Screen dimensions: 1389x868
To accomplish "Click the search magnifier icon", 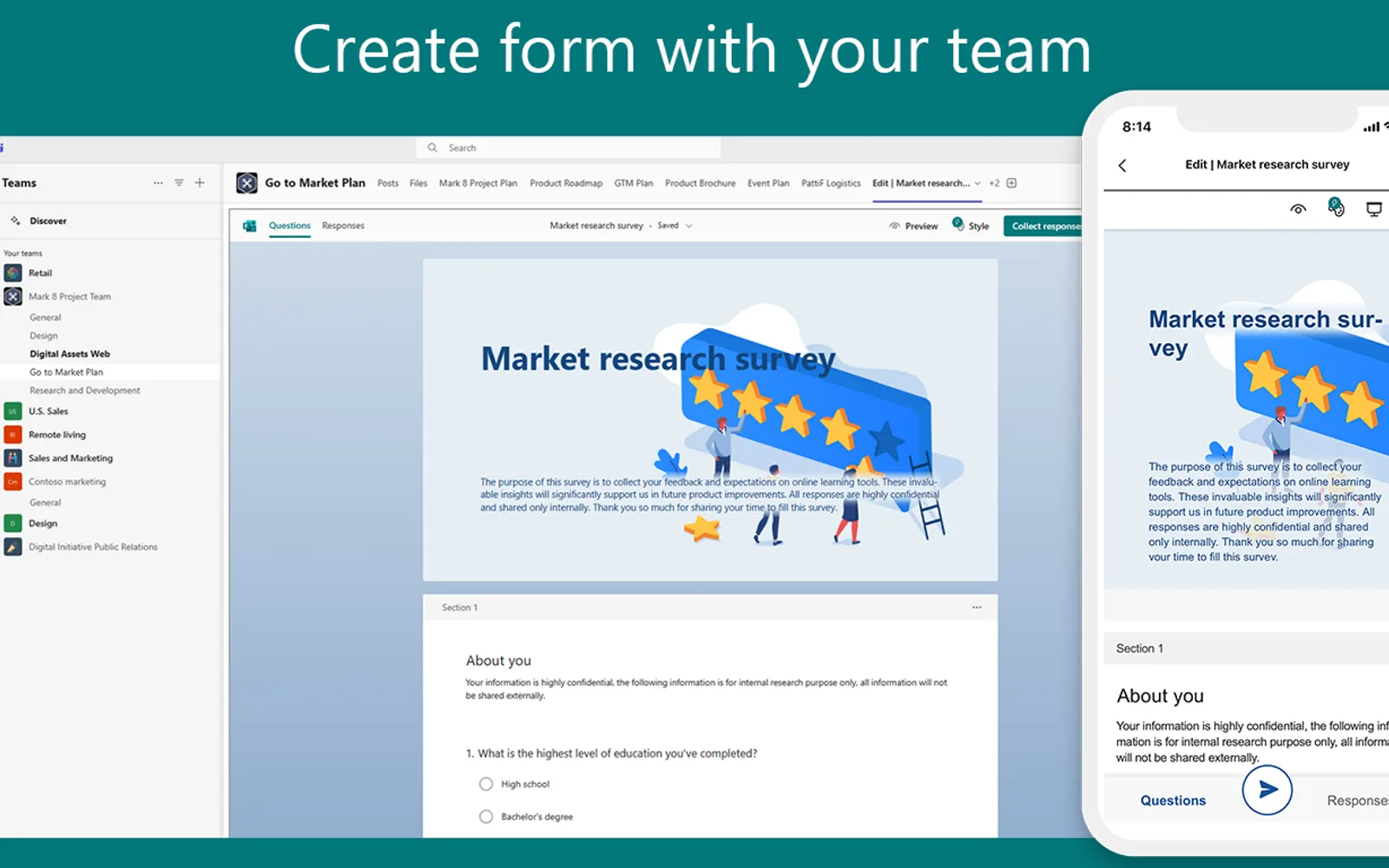I will [432, 148].
